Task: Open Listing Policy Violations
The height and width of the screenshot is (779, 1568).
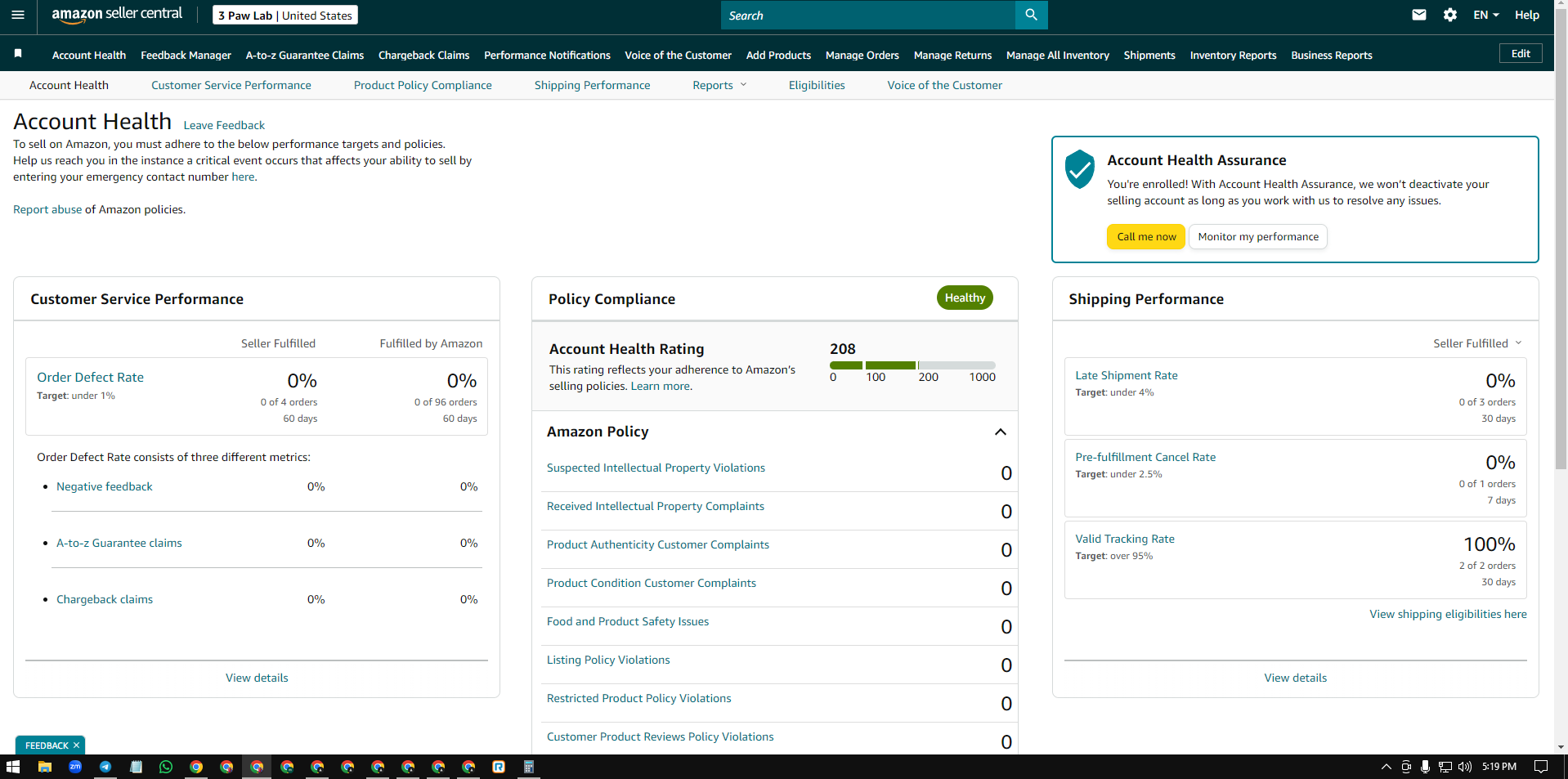Action: (x=608, y=660)
